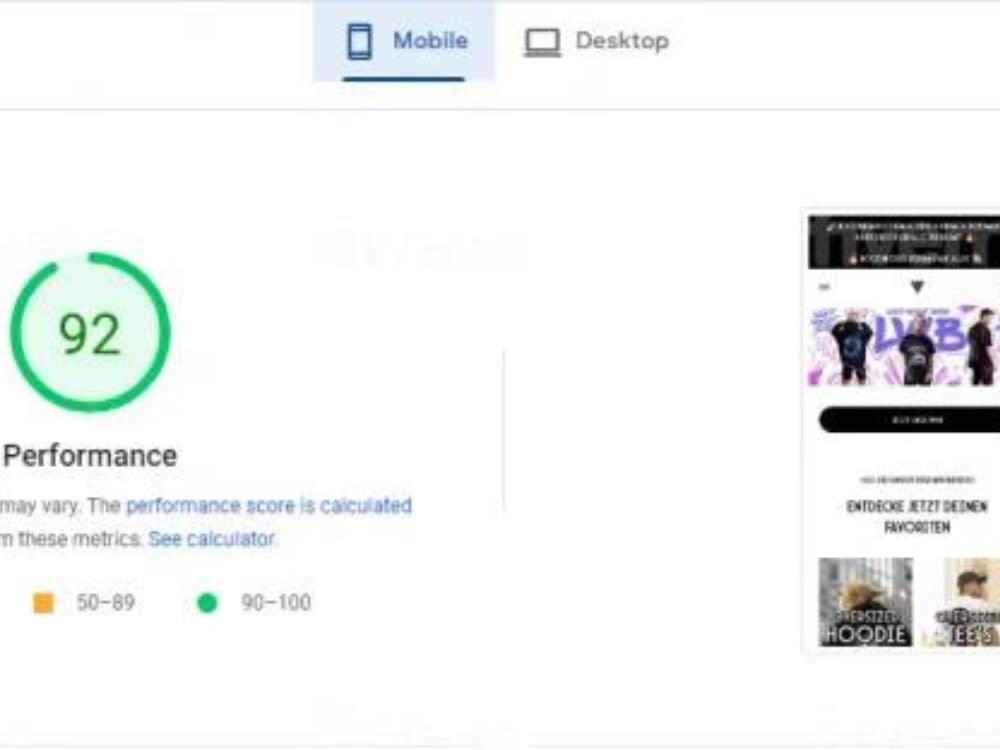1000x750 pixels.
Task: Click the '50–89' legend text
Action: [x=105, y=603]
